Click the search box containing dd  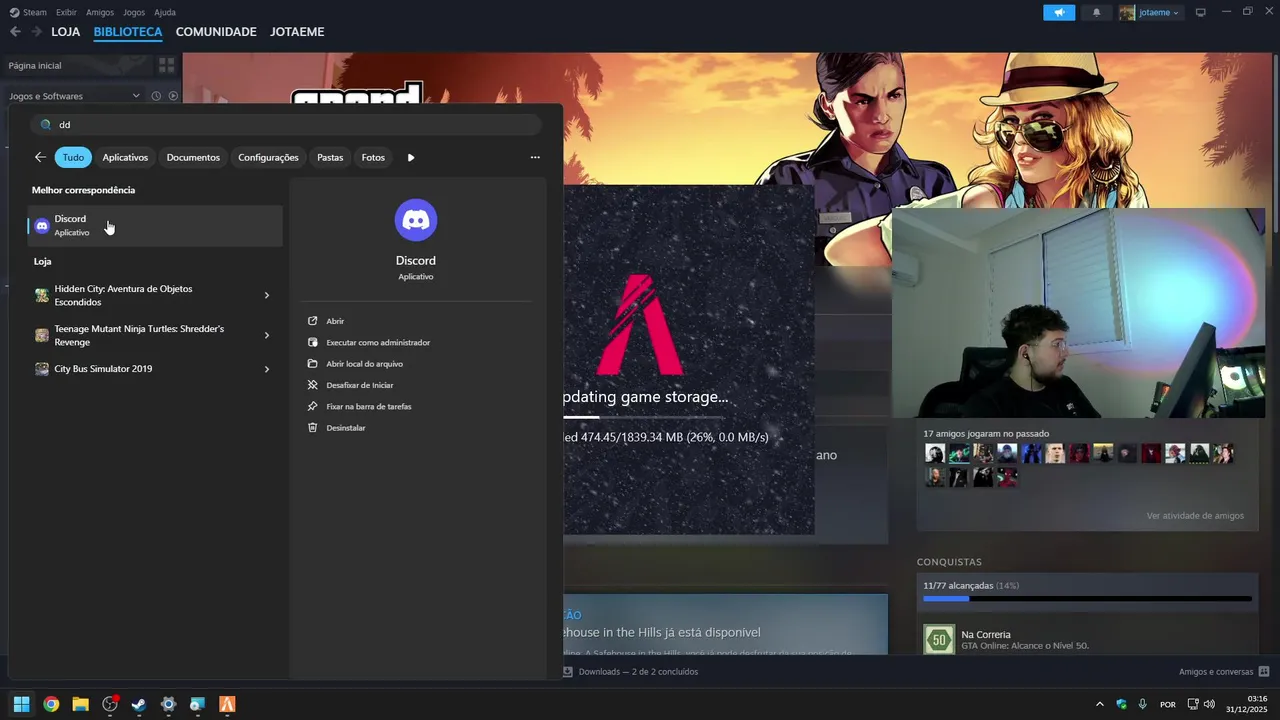point(286,125)
